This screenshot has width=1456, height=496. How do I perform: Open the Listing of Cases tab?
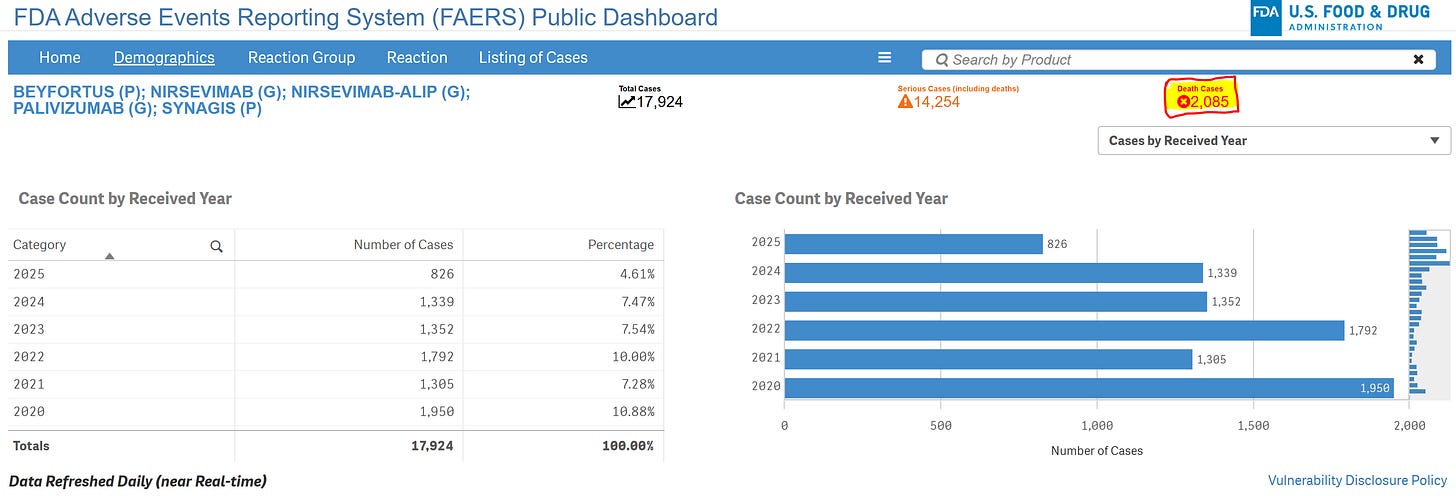click(x=533, y=58)
